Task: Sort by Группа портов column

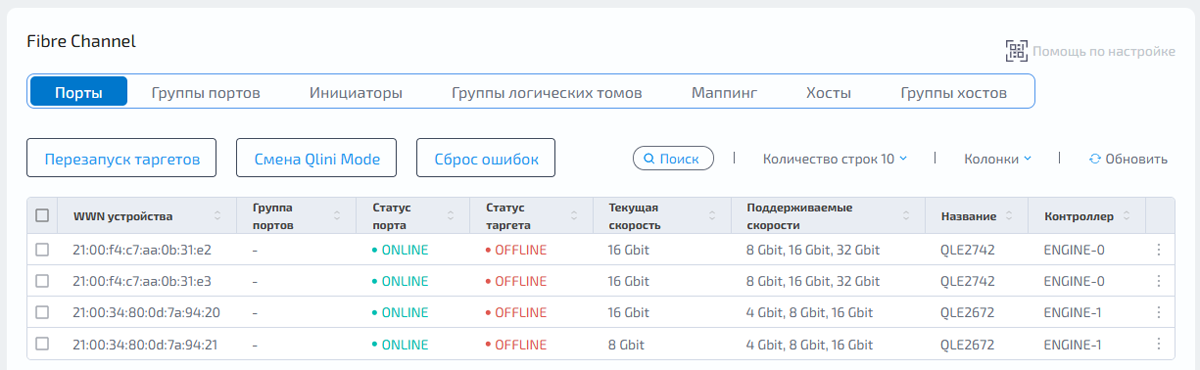Action: [338, 216]
